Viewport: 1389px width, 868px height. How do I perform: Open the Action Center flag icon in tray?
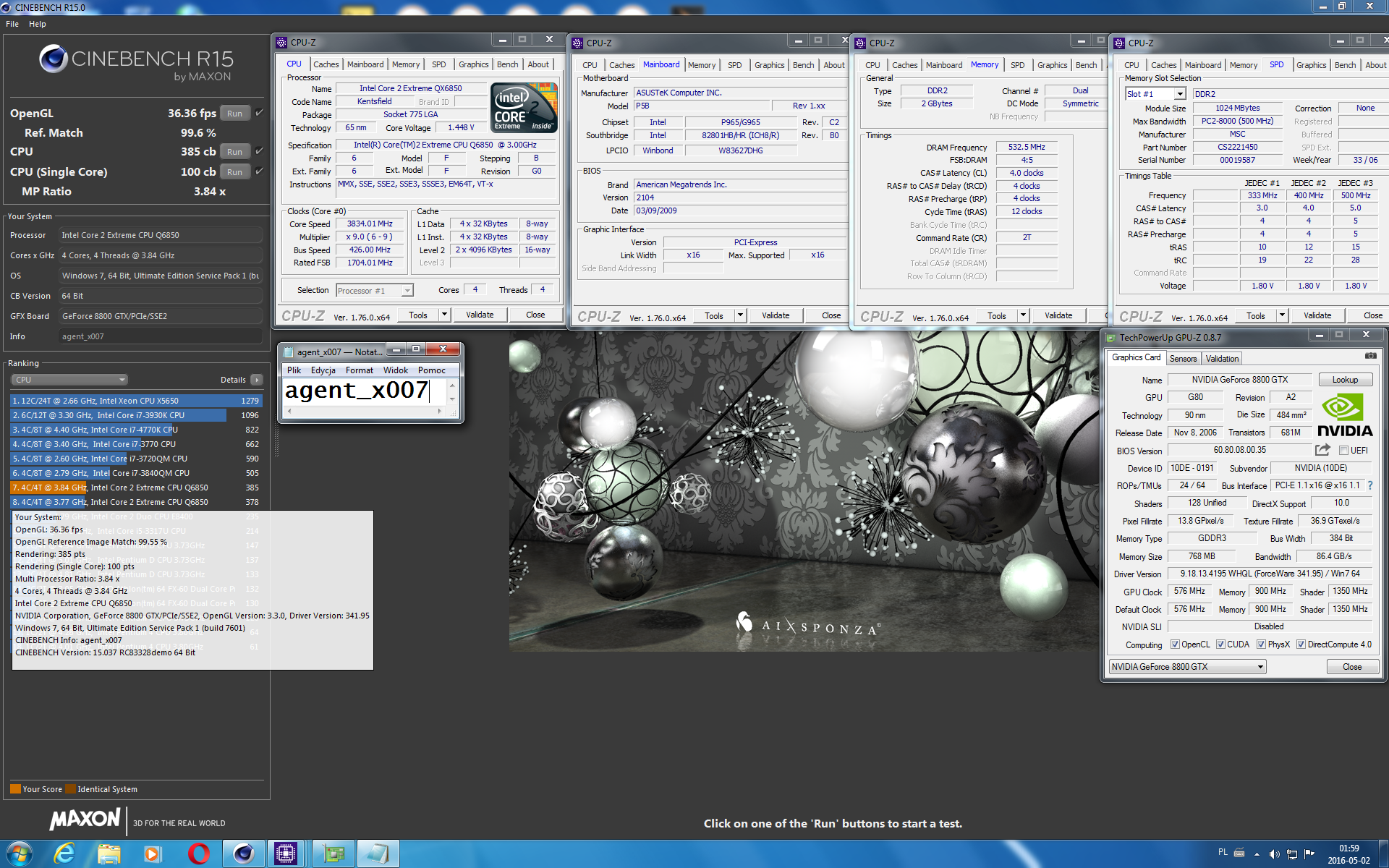pos(1309,854)
